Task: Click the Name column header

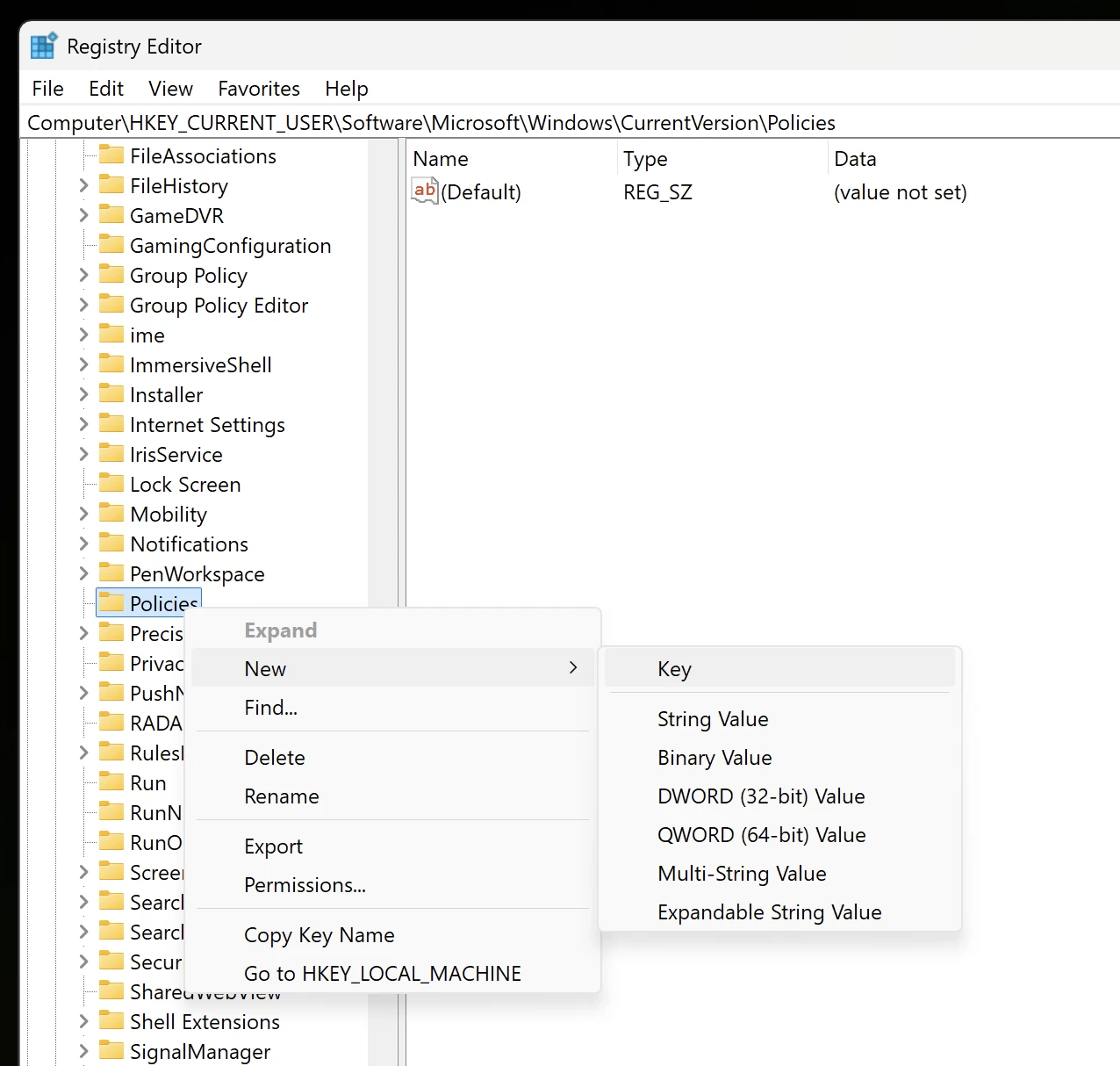Action: click(x=441, y=159)
